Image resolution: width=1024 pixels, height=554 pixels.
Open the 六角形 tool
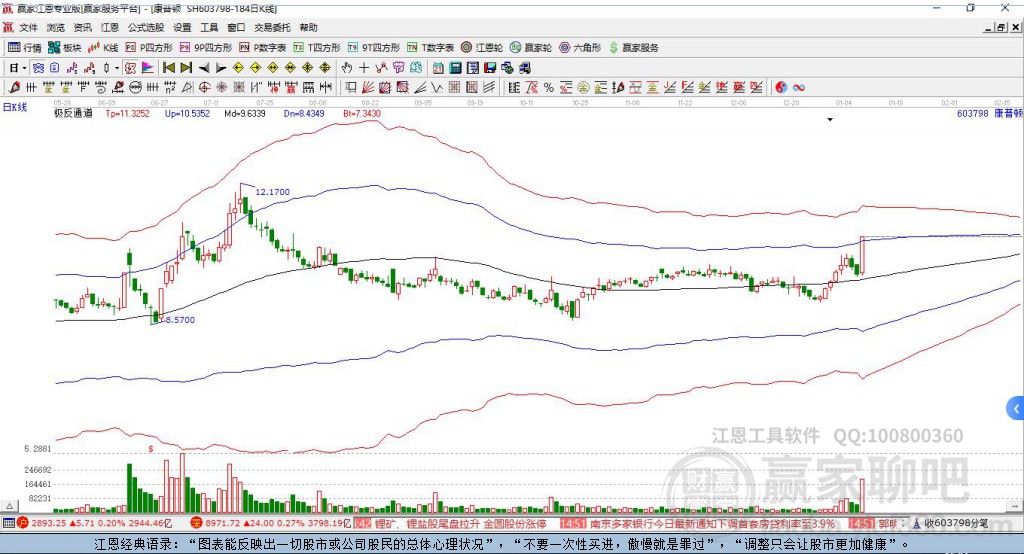580,48
